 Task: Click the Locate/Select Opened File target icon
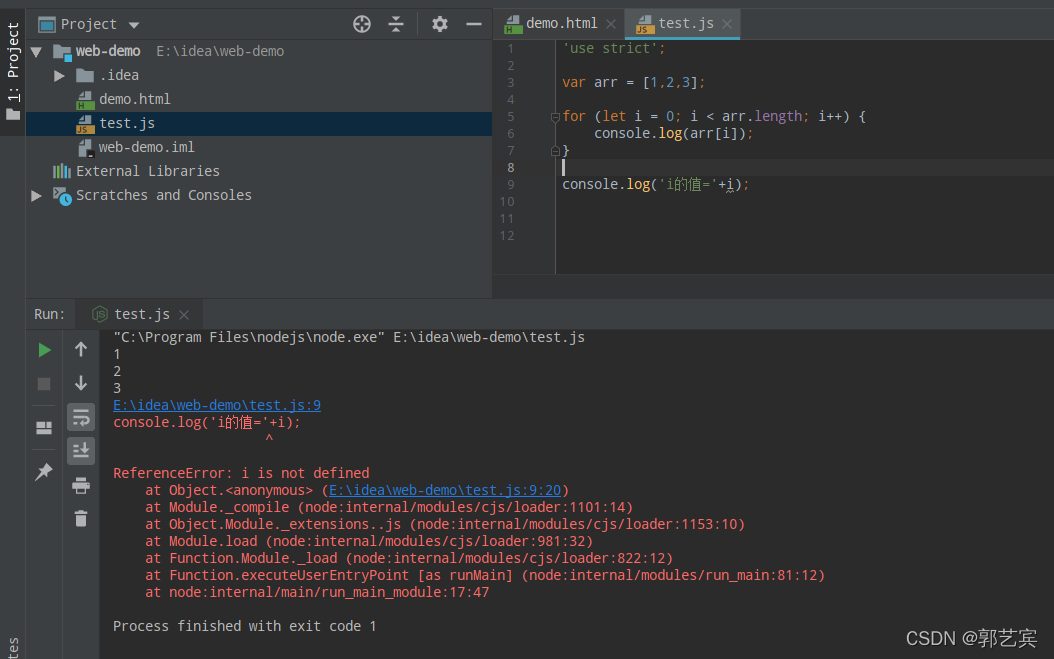[x=362, y=24]
